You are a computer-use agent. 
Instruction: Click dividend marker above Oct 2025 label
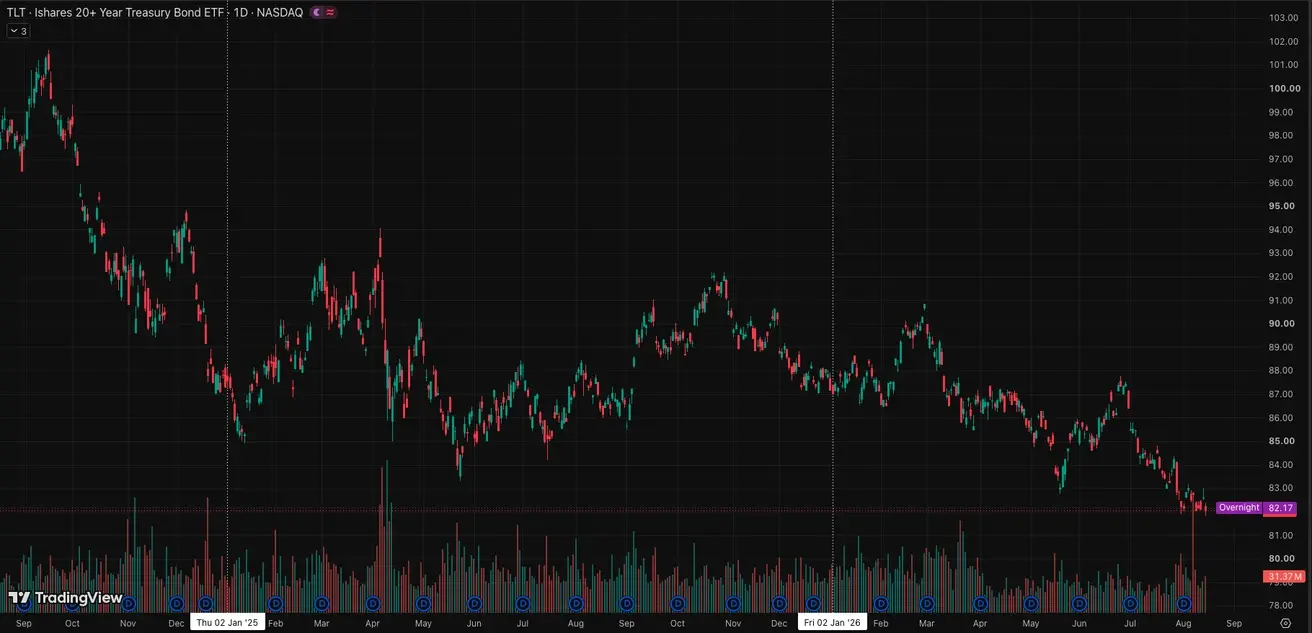[x=679, y=604]
